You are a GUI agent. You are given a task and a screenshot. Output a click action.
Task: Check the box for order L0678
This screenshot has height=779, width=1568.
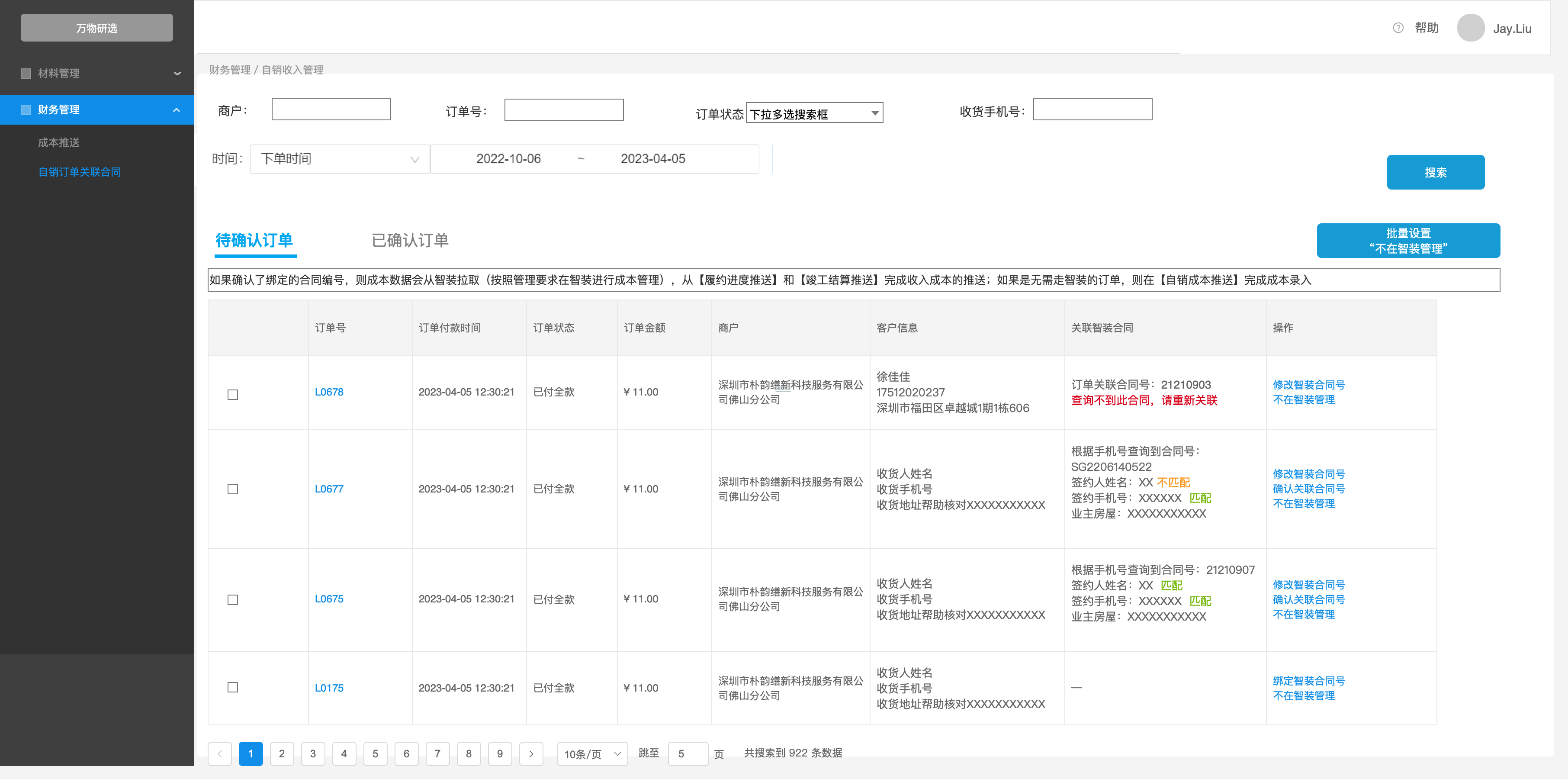pos(232,395)
